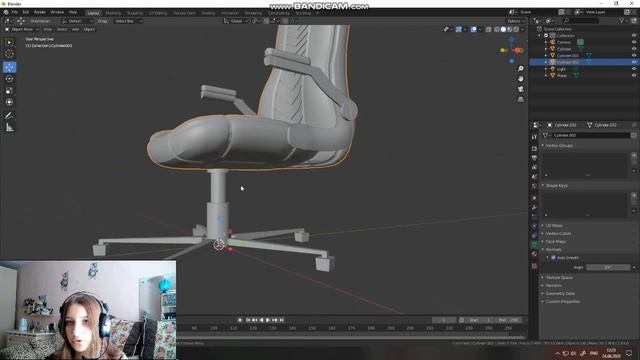Open the Object Mode dropdown
The width and height of the screenshot is (640, 360).
pos(22,29)
